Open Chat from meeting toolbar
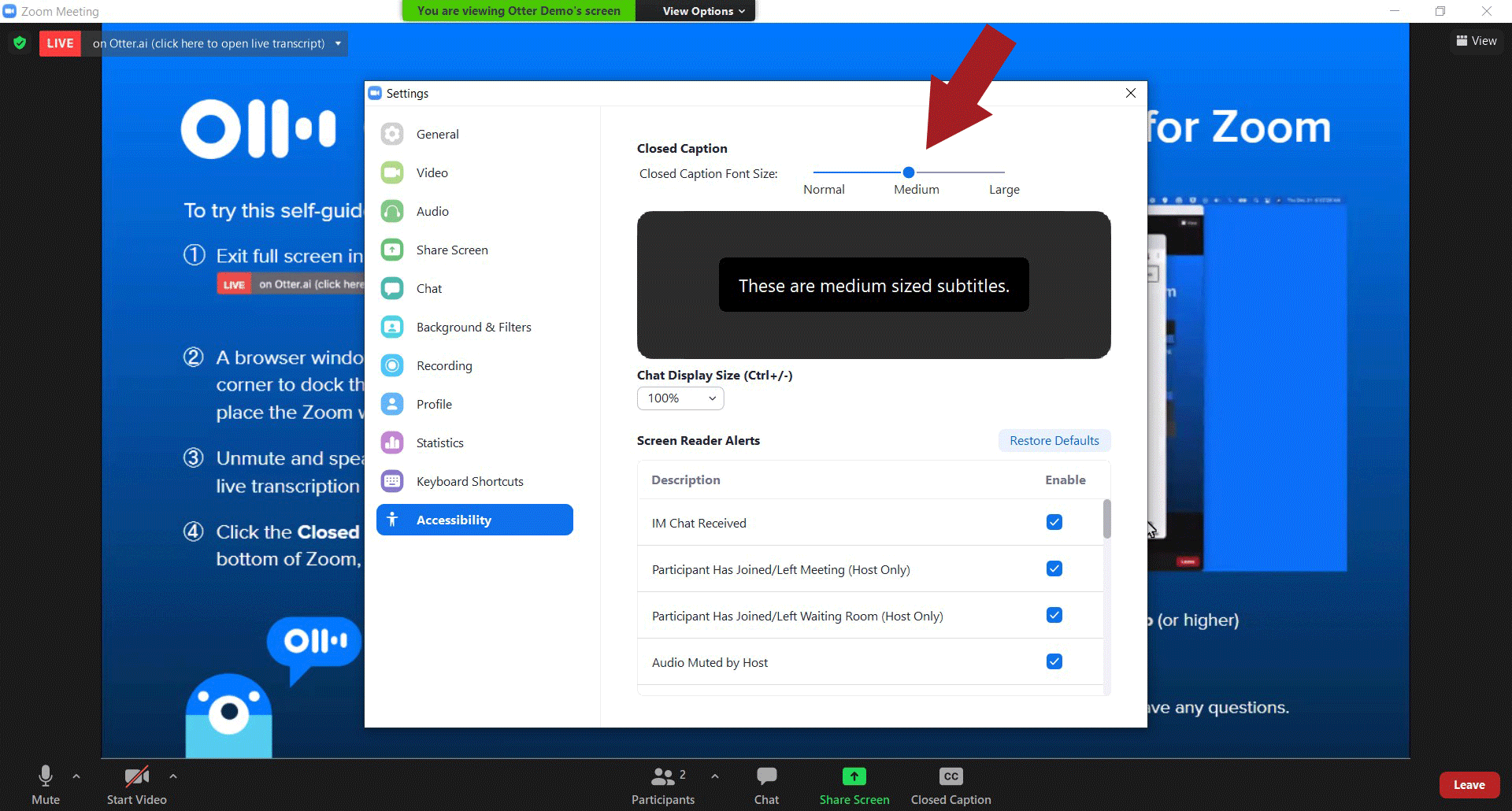 (x=766, y=785)
